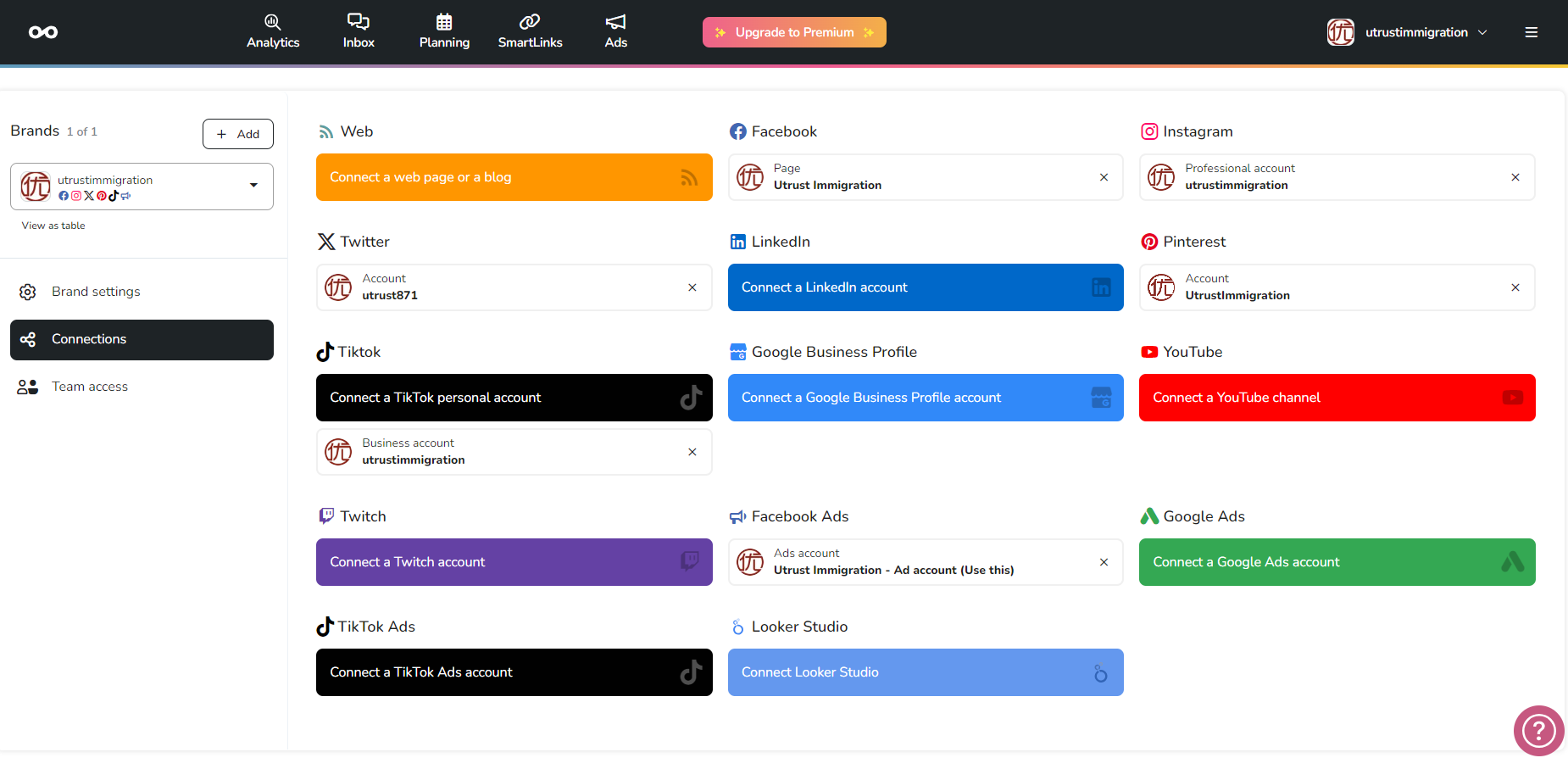Remove the Facebook page Utrust Immigration connection
This screenshot has height=769, width=1568.
(1104, 177)
